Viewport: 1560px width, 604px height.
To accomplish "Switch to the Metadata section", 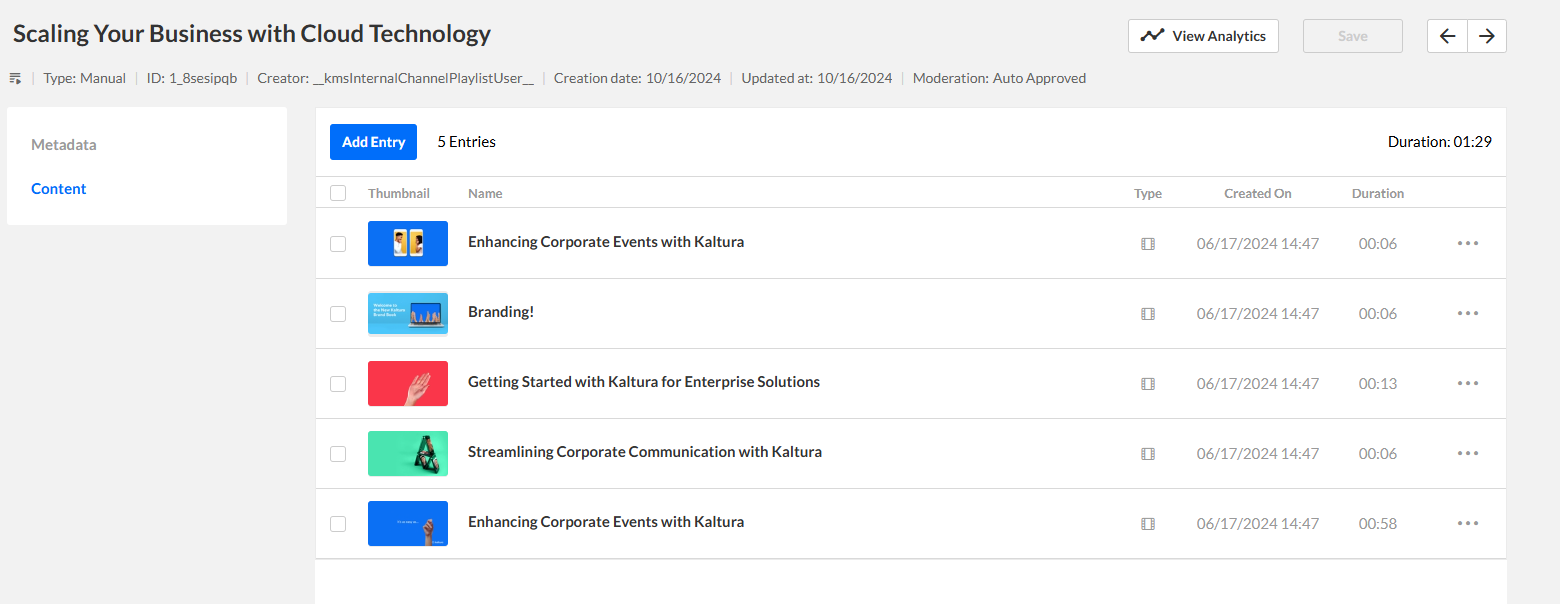I will (64, 145).
